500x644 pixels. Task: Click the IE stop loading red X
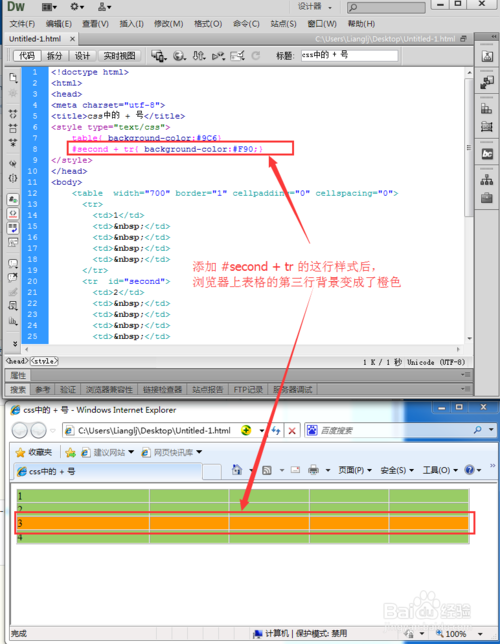[x=292, y=430]
